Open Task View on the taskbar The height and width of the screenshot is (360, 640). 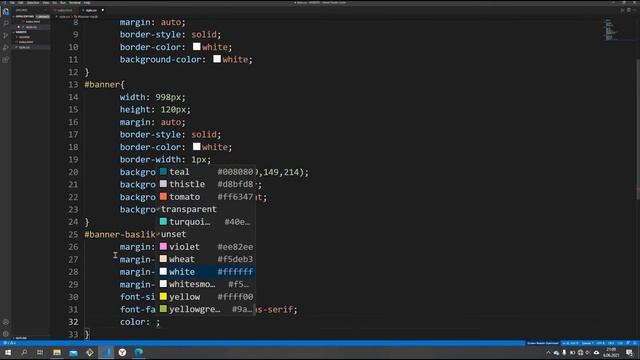pyautogui.click(x=40, y=353)
